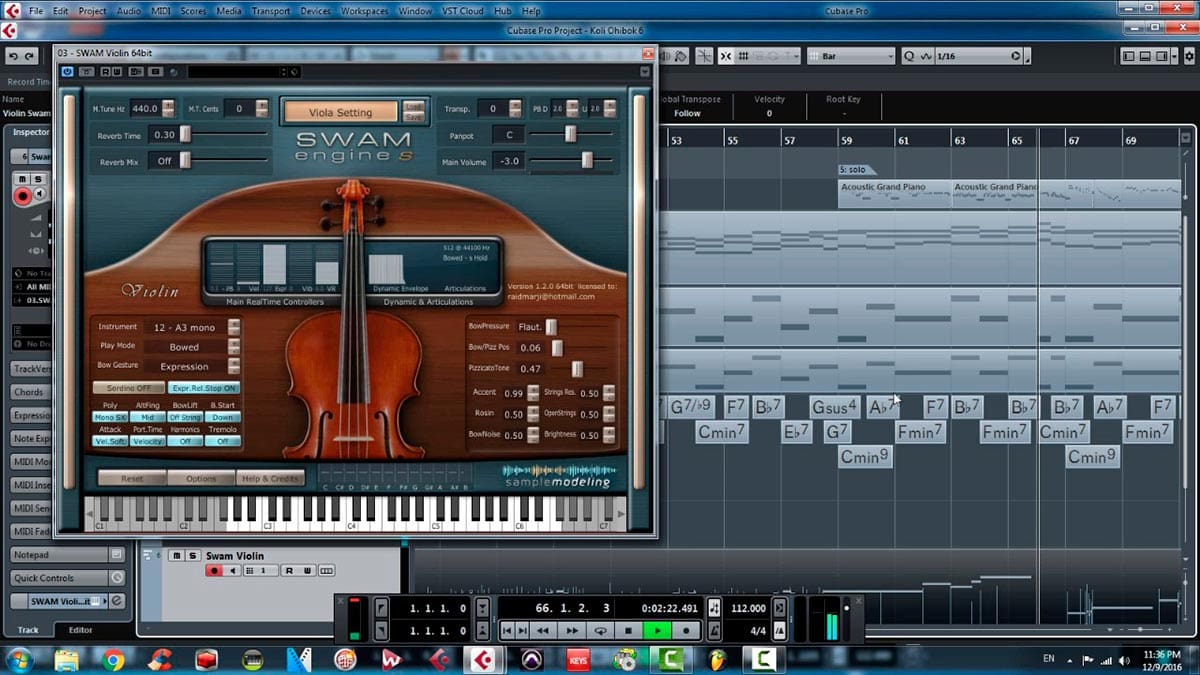Open the file explorer folder in taskbar
Viewport: 1200px width, 675px height.
coord(67,660)
